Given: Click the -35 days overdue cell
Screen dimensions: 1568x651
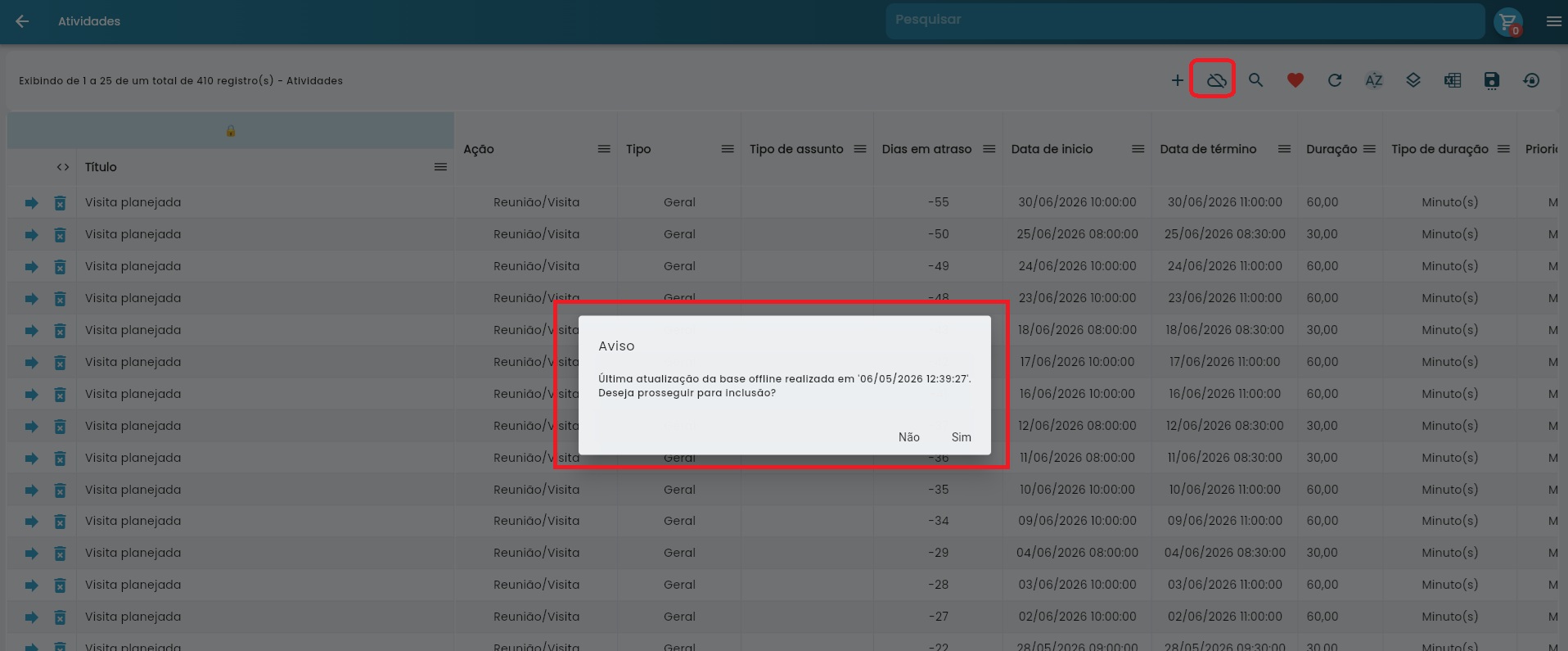Looking at the screenshot, I should click(x=939, y=490).
